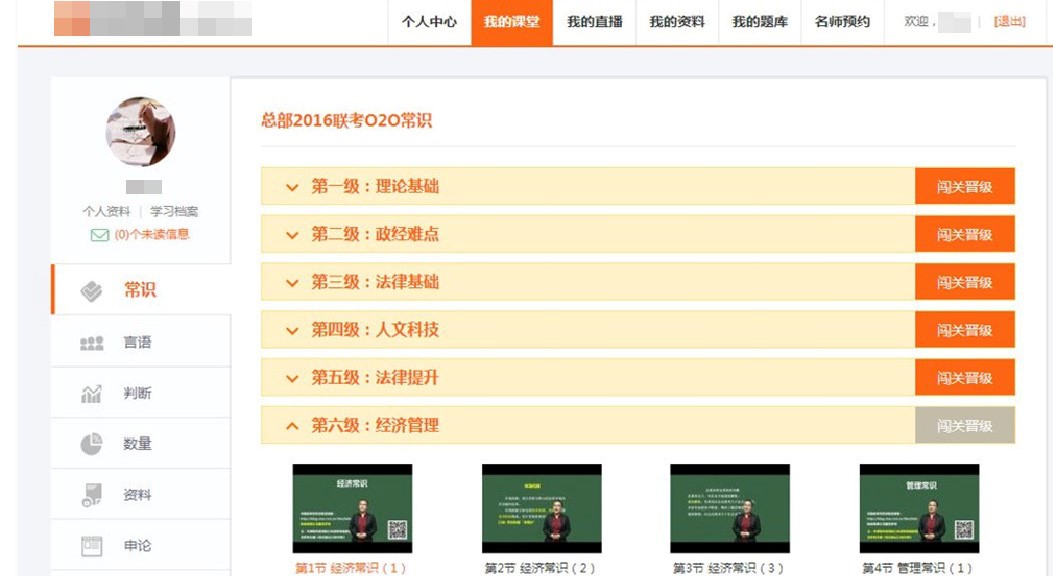Open the 我的题库 tab
The height and width of the screenshot is (576, 1053).
point(760,22)
